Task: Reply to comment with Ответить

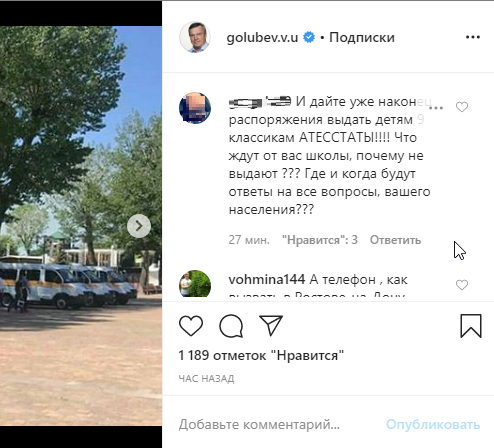Action: coord(395,240)
